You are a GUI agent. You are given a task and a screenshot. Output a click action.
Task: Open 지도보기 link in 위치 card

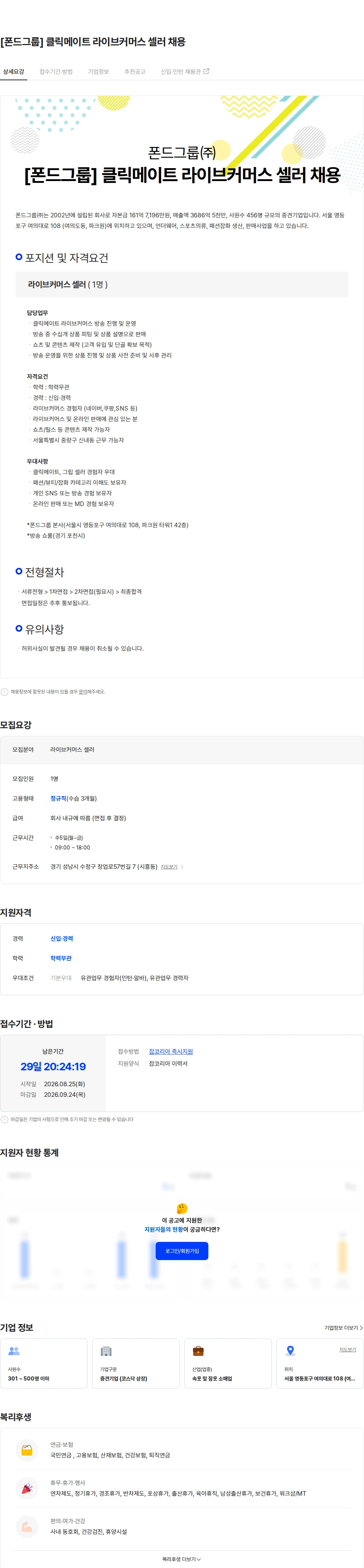348,1349
